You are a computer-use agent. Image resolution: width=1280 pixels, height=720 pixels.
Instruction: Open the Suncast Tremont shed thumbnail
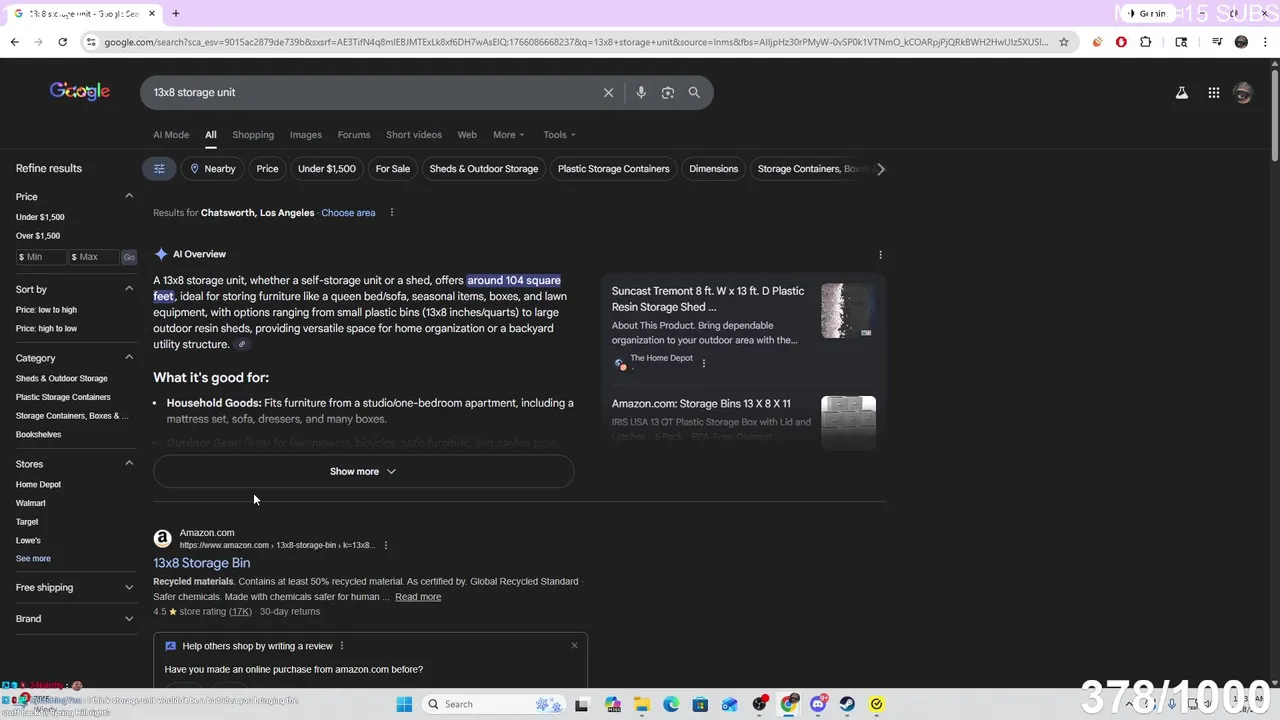click(x=848, y=311)
